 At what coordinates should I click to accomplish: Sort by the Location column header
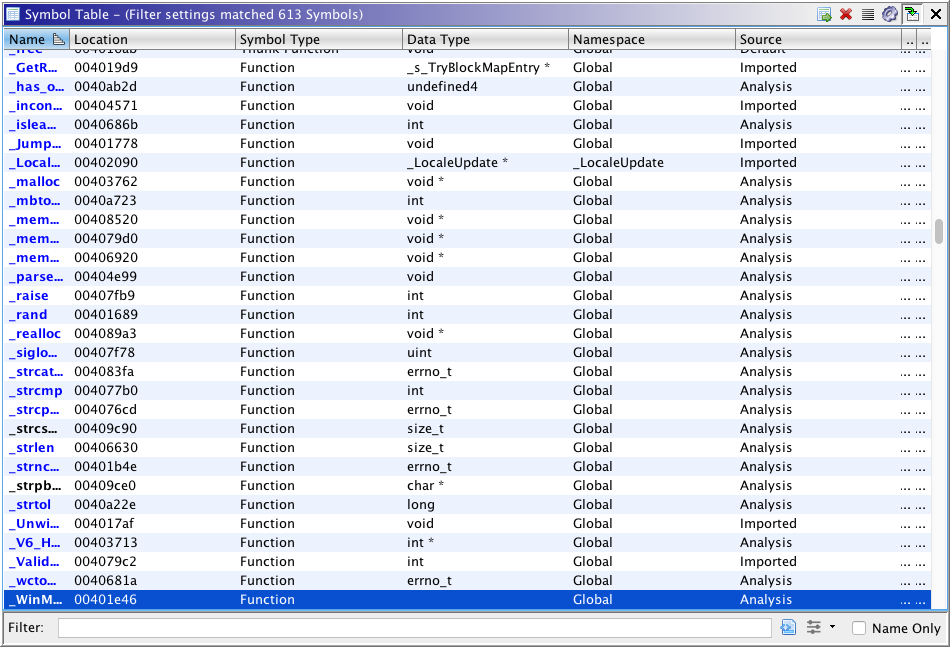tap(152, 39)
